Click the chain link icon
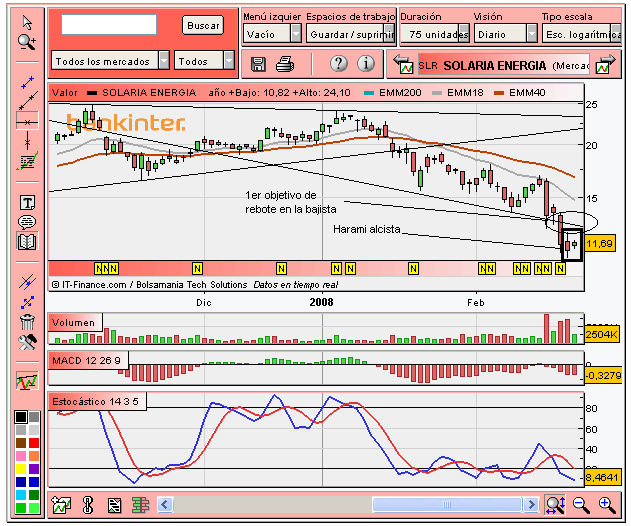Viewport: 631px width, 526px height. [88, 505]
